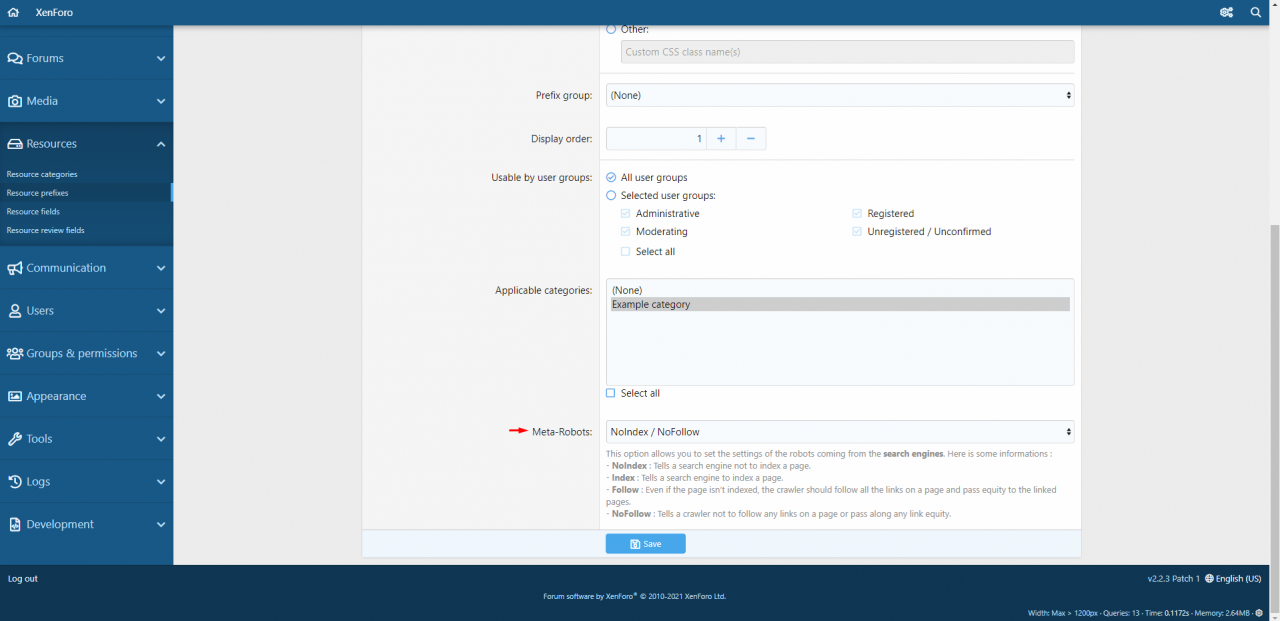This screenshot has width=1280, height=621.
Task: Expand the Groups & permissions chevron
Action: pos(161,353)
